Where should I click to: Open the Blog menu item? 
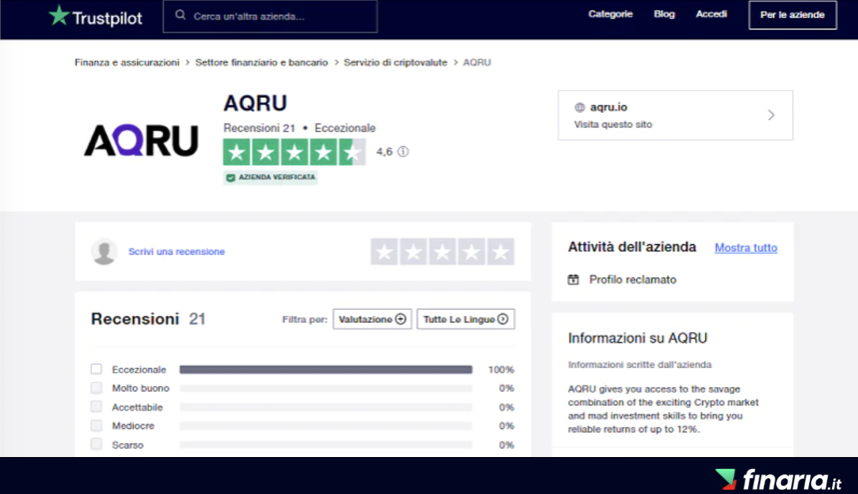[664, 14]
